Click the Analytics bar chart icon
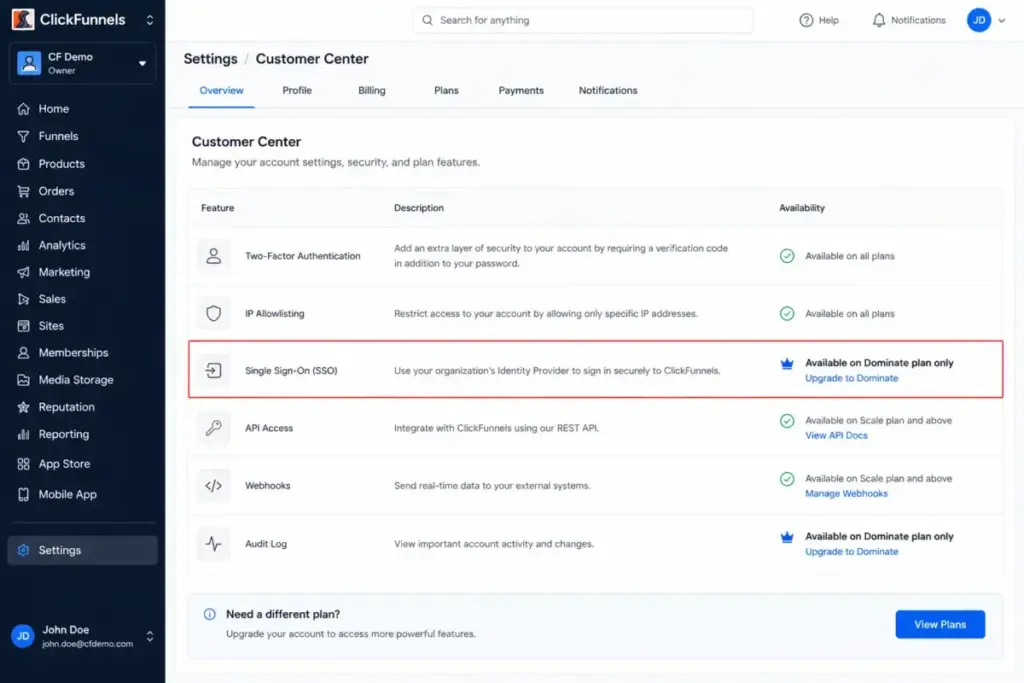The image size is (1024, 683). [x=24, y=245]
